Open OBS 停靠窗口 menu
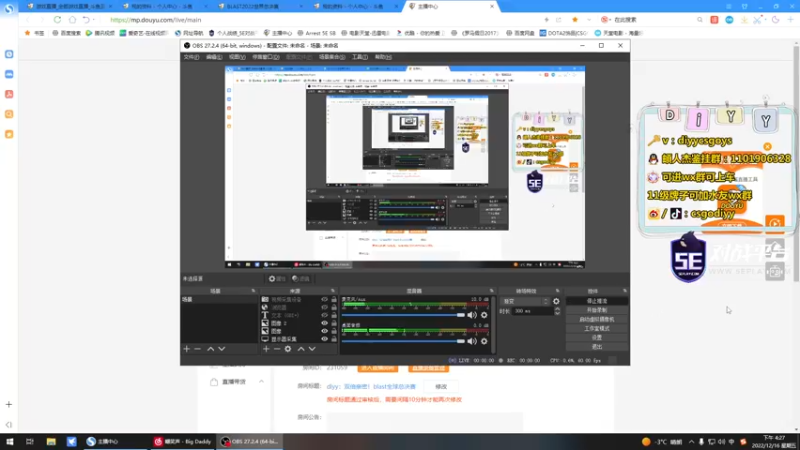800x450 pixels. tap(266, 57)
